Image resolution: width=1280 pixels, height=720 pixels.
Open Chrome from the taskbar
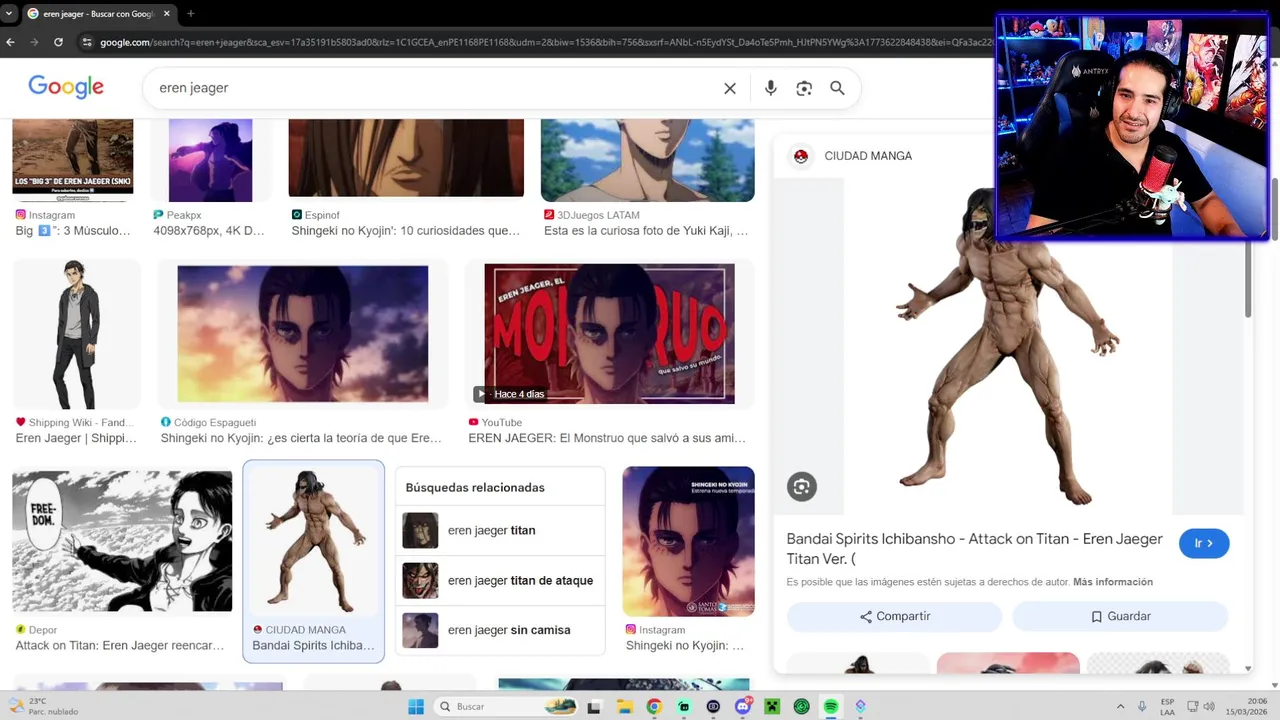click(x=654, y=707)
